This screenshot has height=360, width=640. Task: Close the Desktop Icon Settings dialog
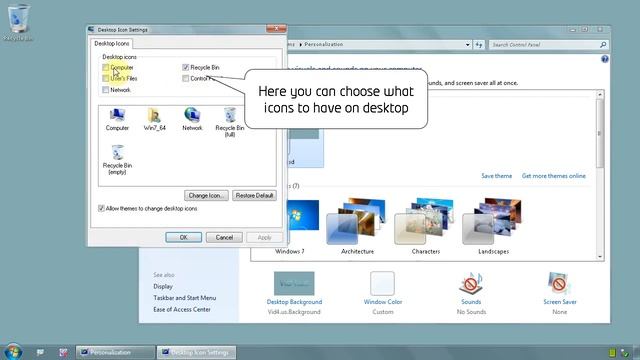pyautogui.click(x=276, y=29)
